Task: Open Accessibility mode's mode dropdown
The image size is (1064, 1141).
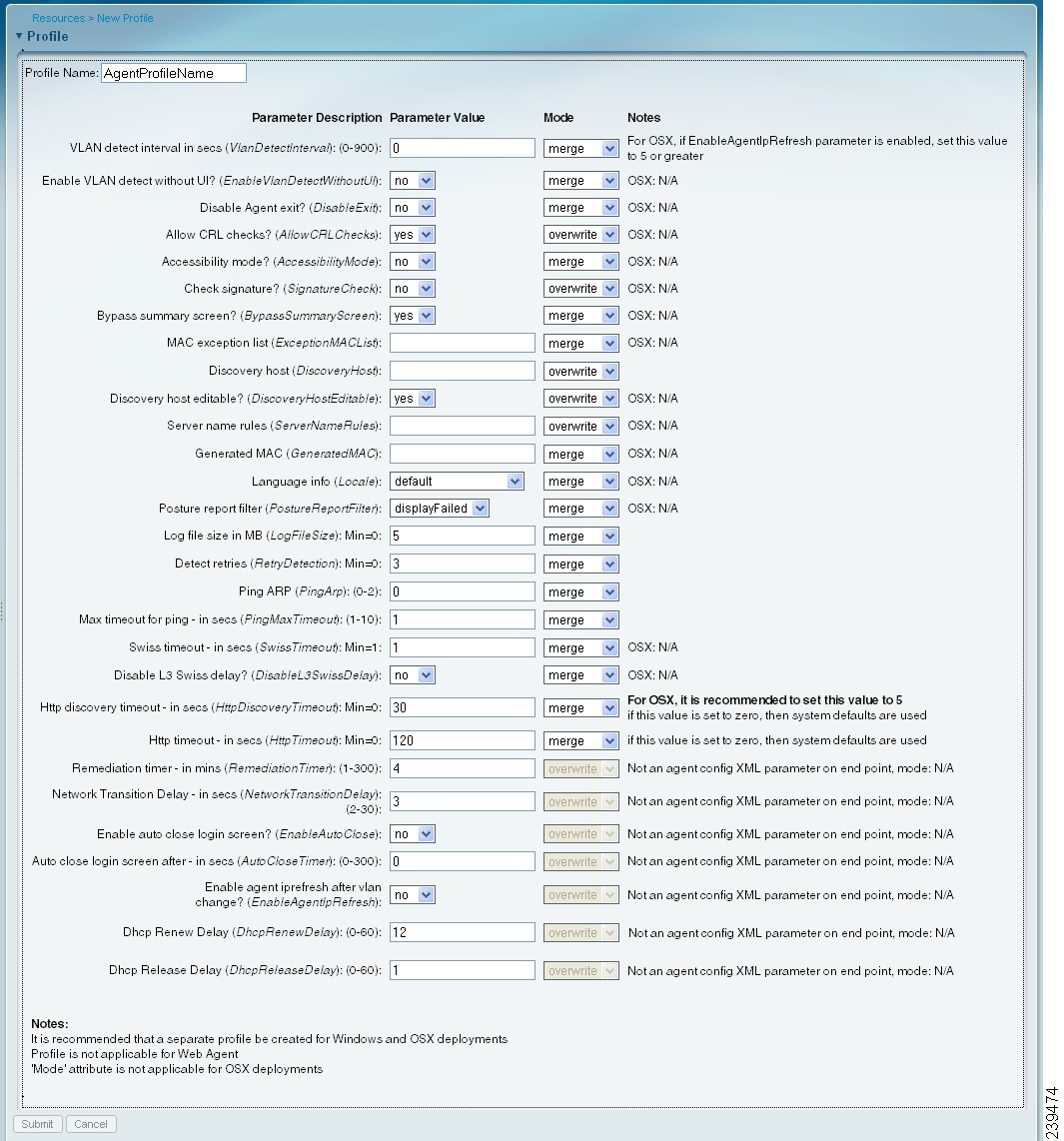Action: tap(580, 261)
